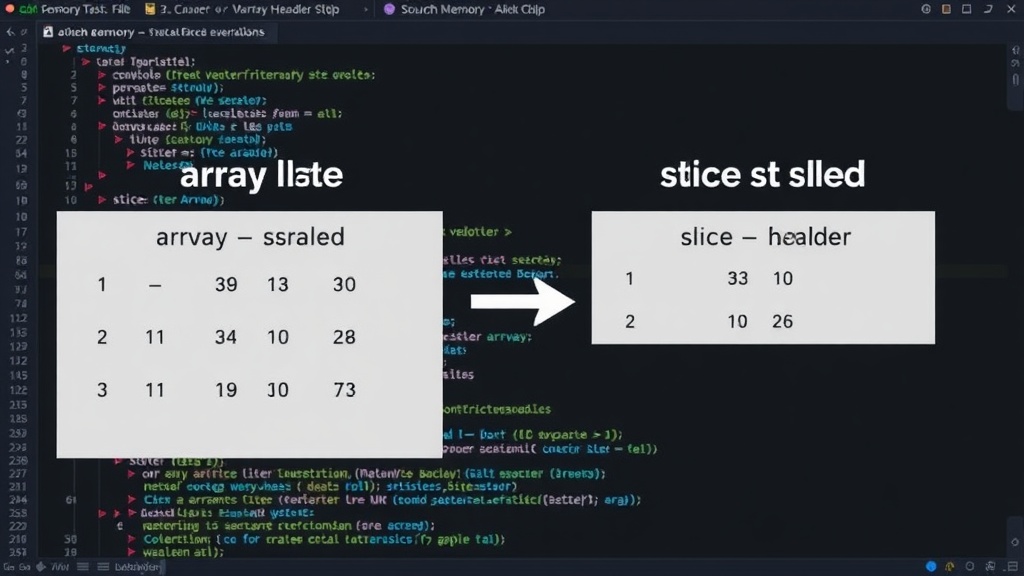Click the diamond icon in bottom status bar

(41, 566)
